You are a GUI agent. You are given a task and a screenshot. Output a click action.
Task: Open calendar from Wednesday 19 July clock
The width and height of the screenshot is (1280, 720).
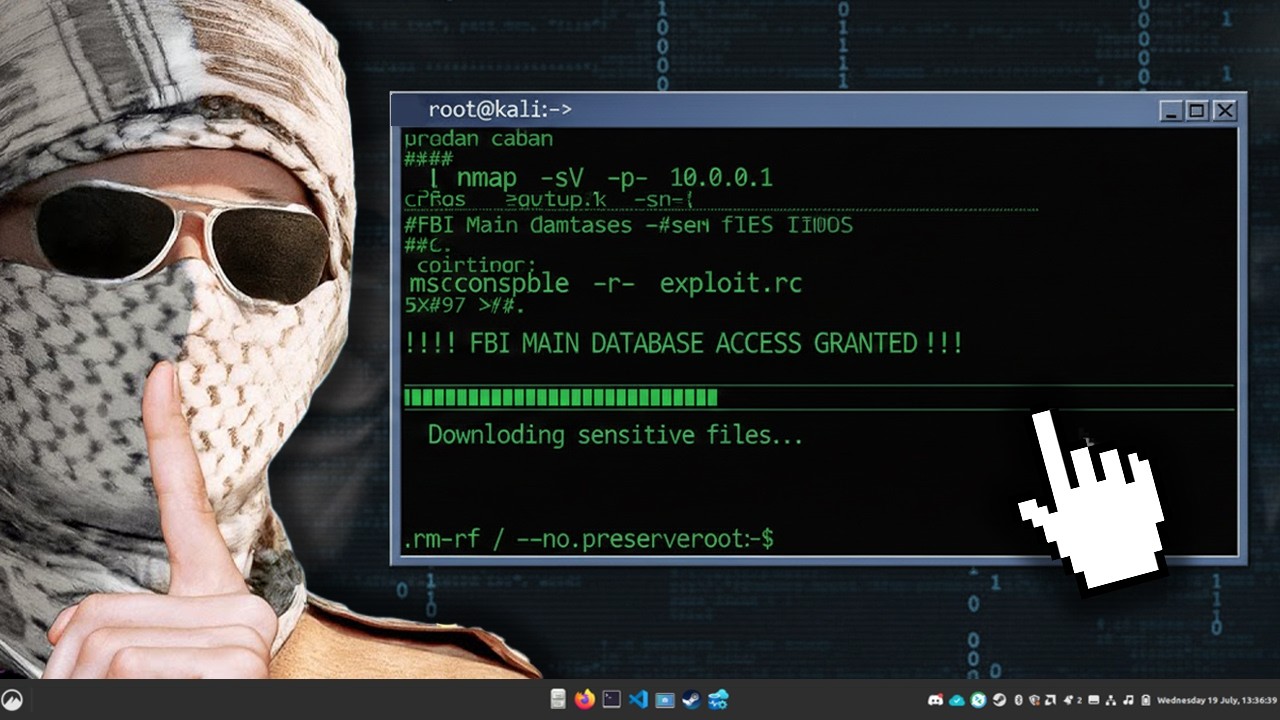pyautogui.click(x=1217, y=700)
